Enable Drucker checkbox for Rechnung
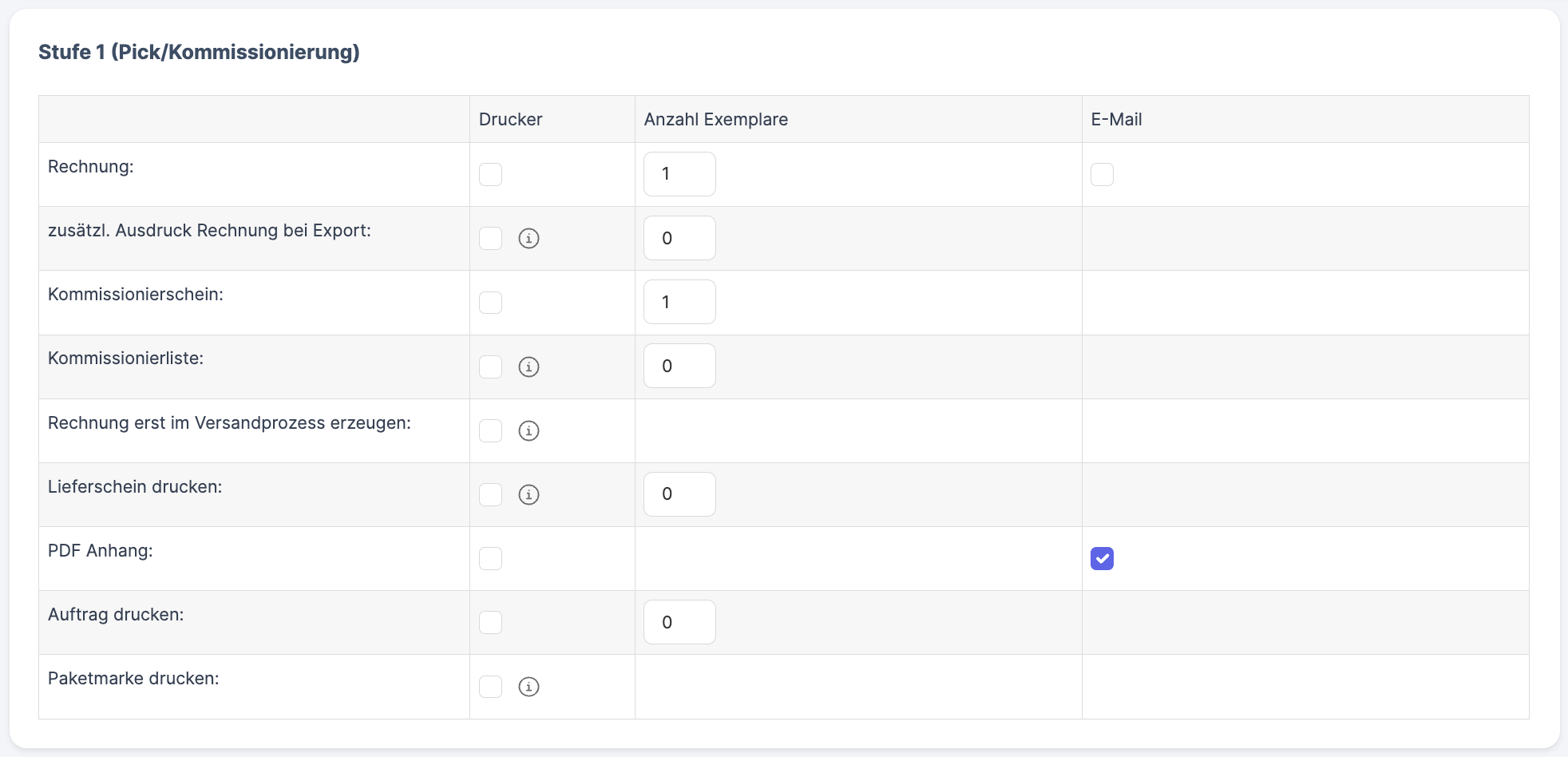1568x757 pixels. (490, 174)
